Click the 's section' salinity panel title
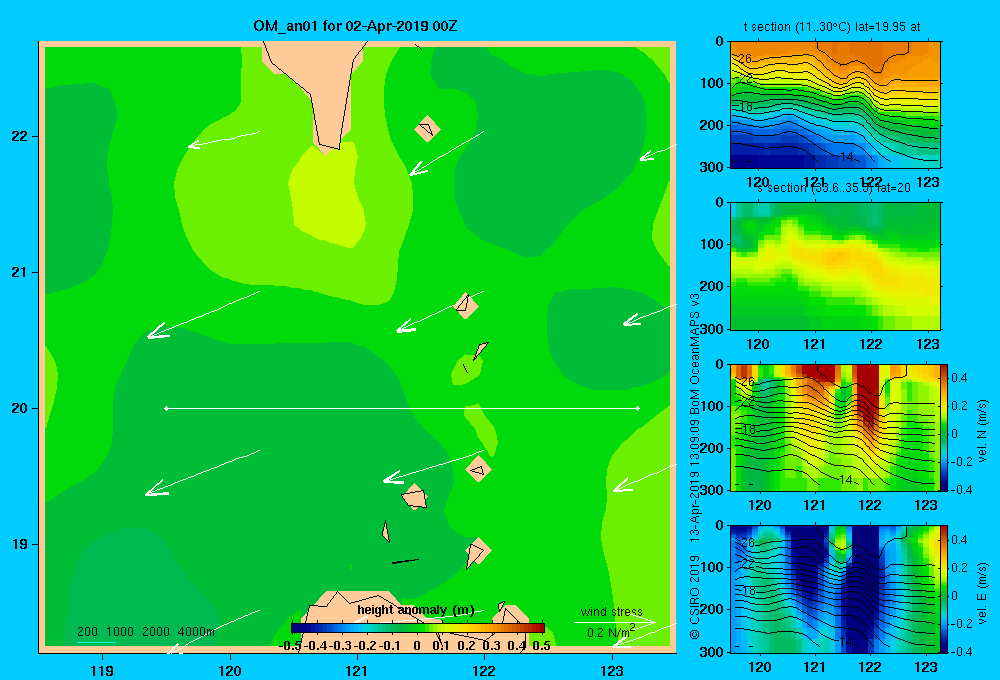Screen dimensions: 1000x680 tap(833, 188)
